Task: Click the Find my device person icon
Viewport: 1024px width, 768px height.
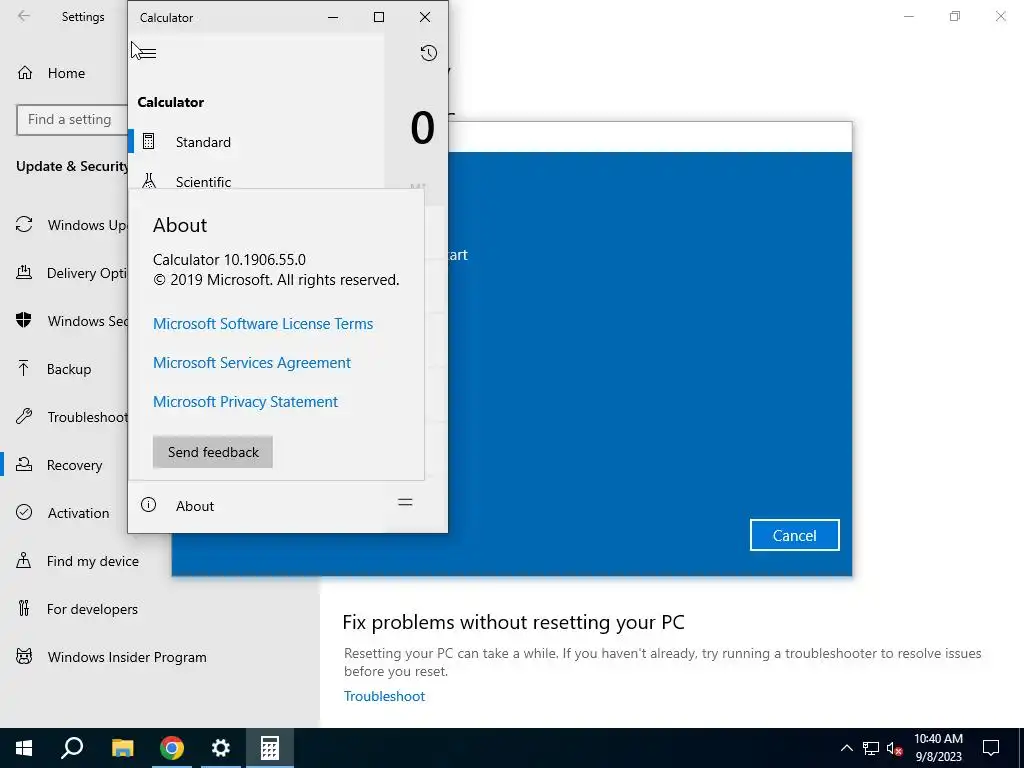Action: click(24, 560)
